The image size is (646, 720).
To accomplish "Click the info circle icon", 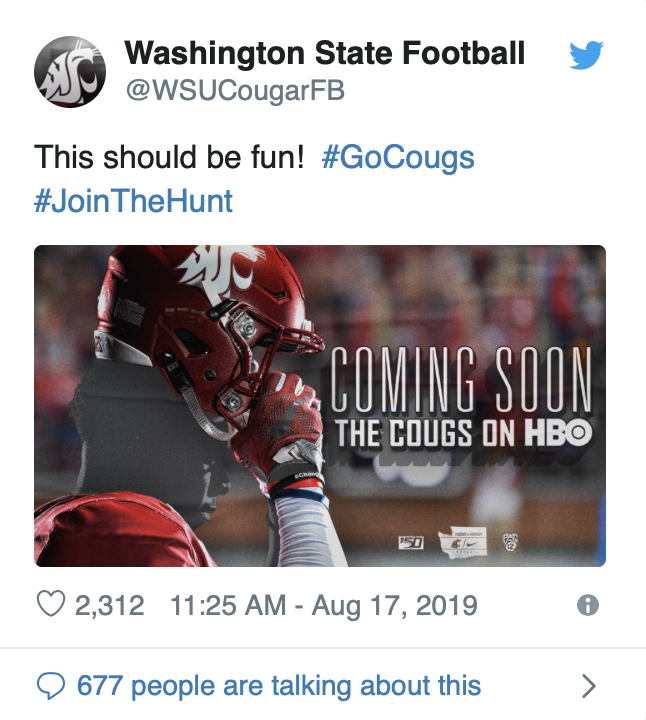I will coord(589,605).
